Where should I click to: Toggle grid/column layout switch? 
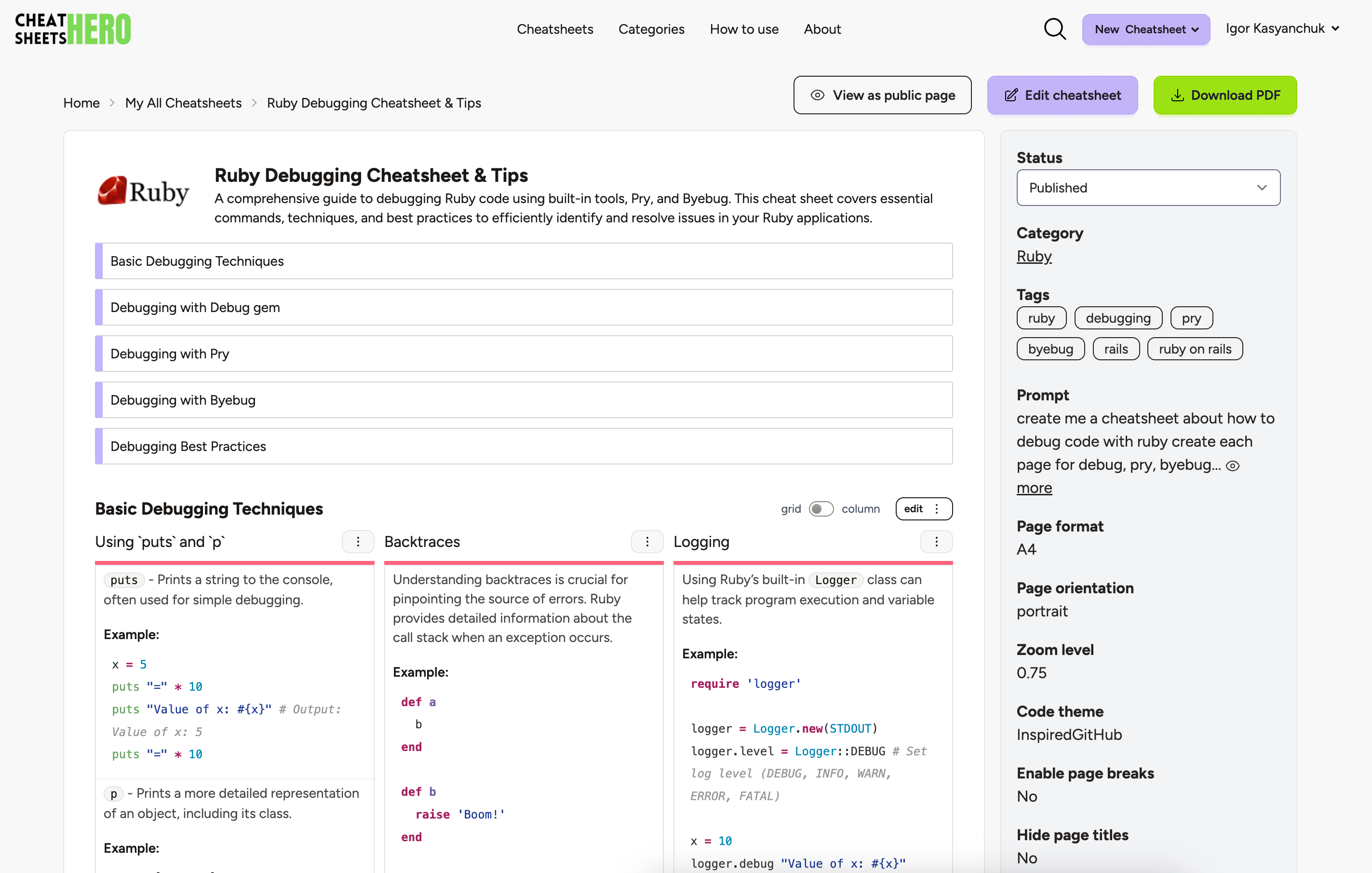tap(821, 509)
